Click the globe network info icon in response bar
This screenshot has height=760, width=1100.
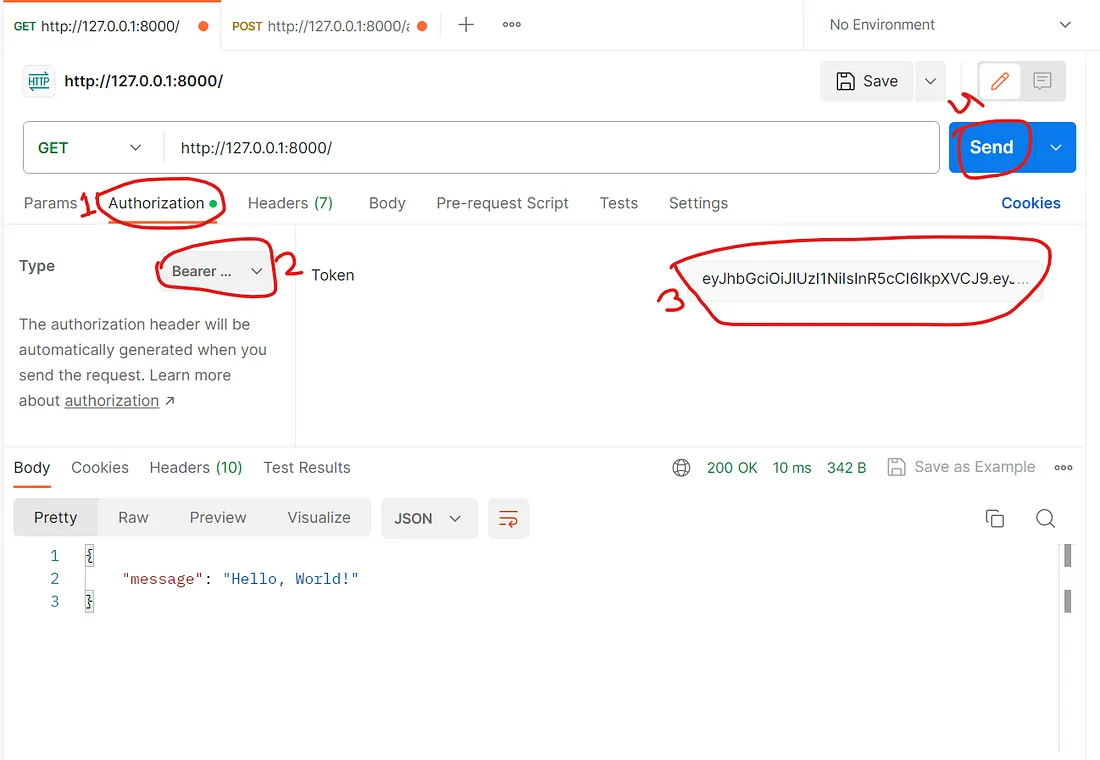(x=681, y=467)
